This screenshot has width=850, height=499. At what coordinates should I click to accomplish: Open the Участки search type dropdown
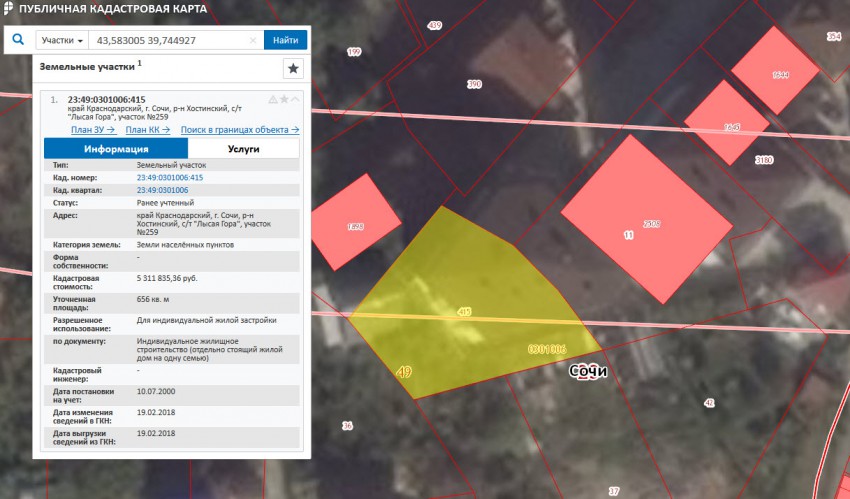point(62,41)
